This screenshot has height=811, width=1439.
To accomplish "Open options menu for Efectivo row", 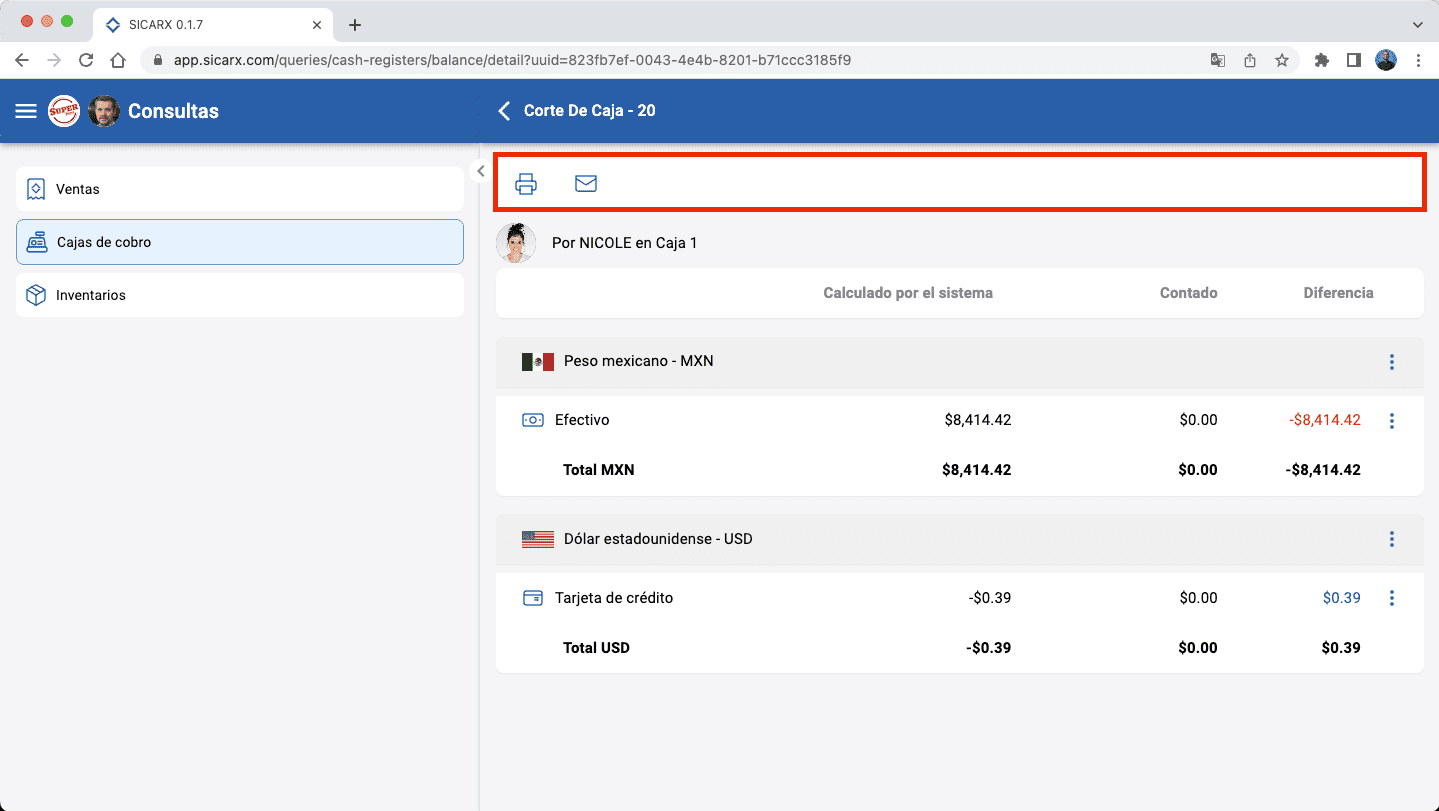I will click(x=1391, y=421).
